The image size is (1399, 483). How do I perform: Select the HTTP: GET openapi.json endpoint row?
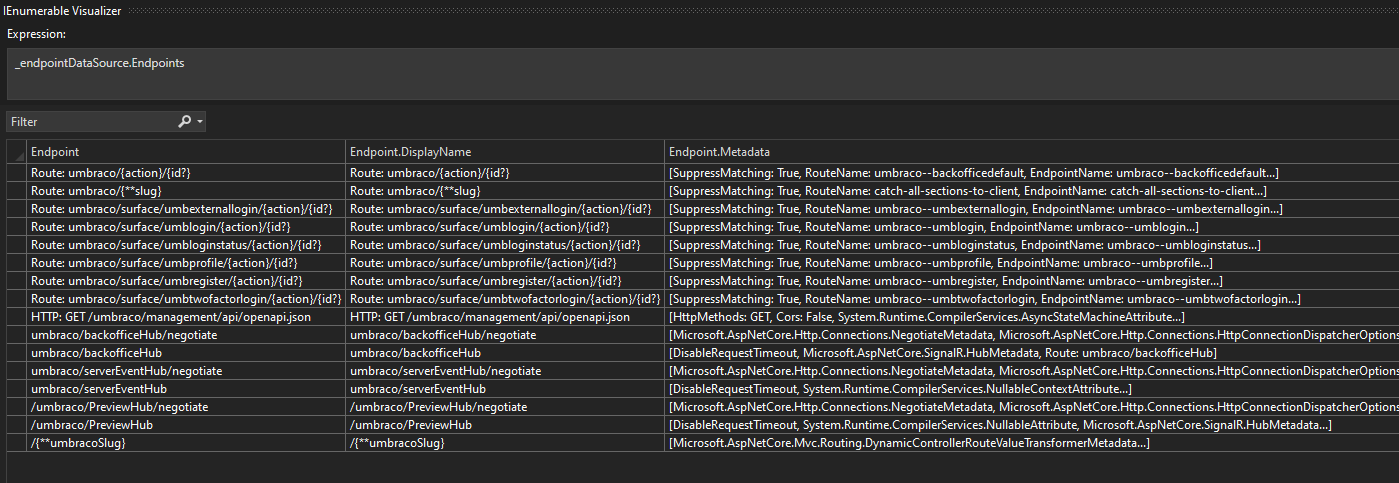(x=702, y=316)
